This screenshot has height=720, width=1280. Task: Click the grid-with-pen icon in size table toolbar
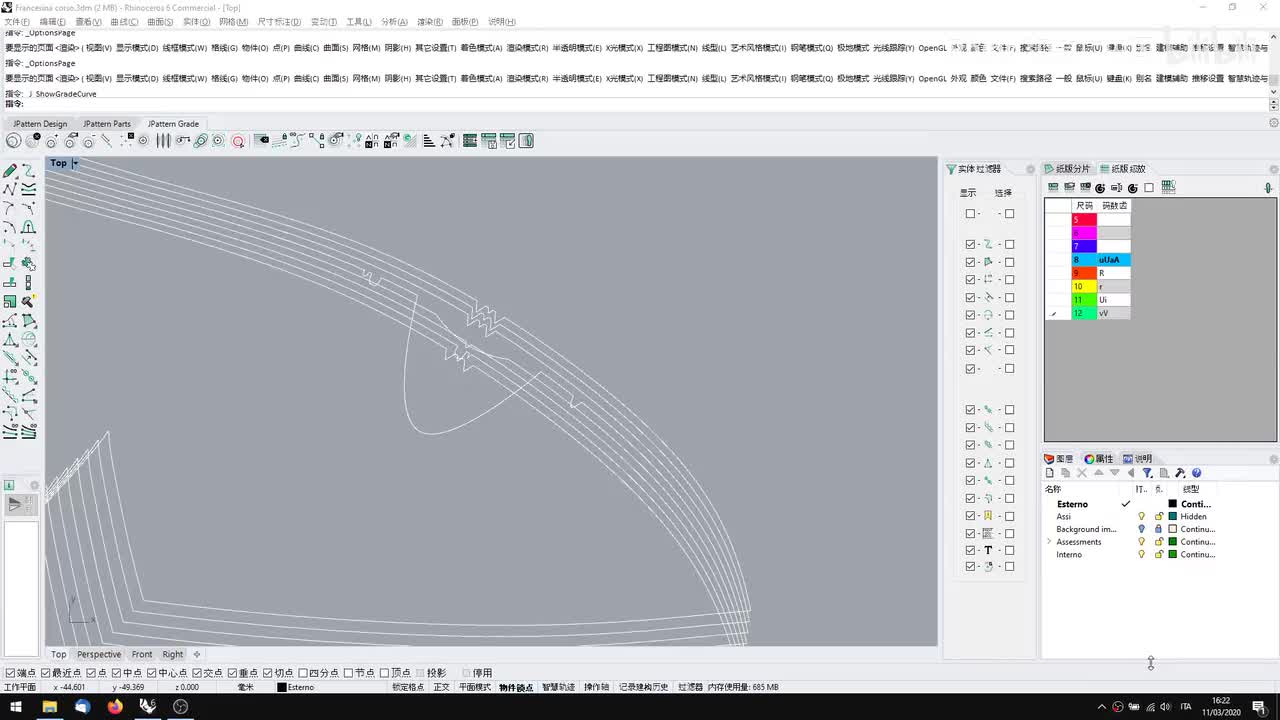(1168, 187)
